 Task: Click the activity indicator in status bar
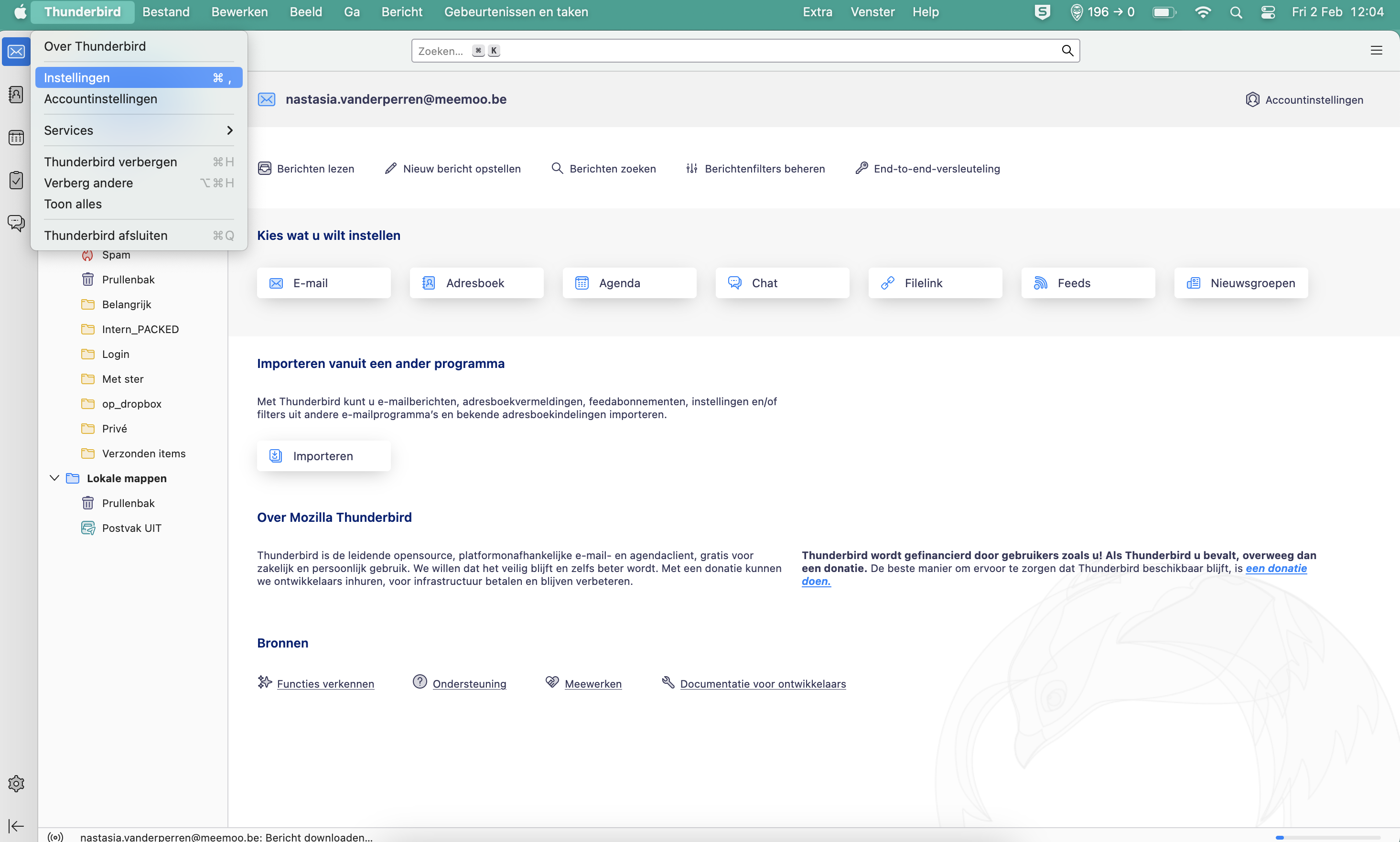pos(55,837)
